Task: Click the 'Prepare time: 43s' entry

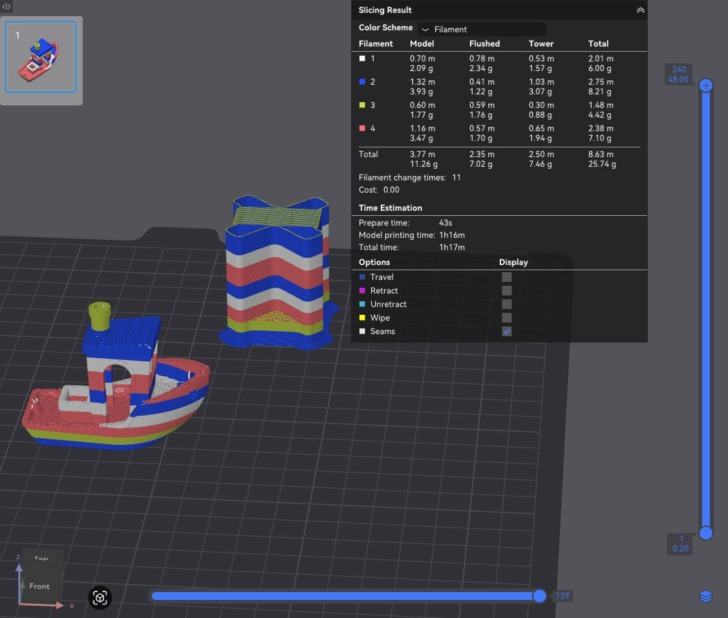Action: [x=405, y=223]
